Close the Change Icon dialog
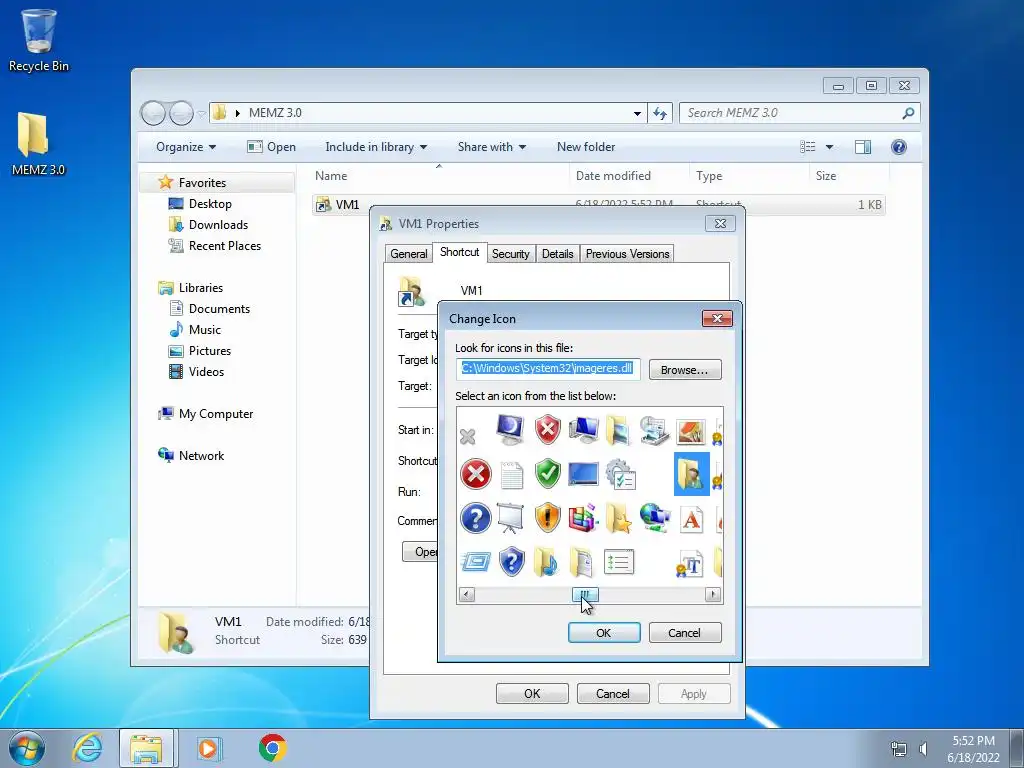The image size is (1024, 768). click(x=717, y=318)
